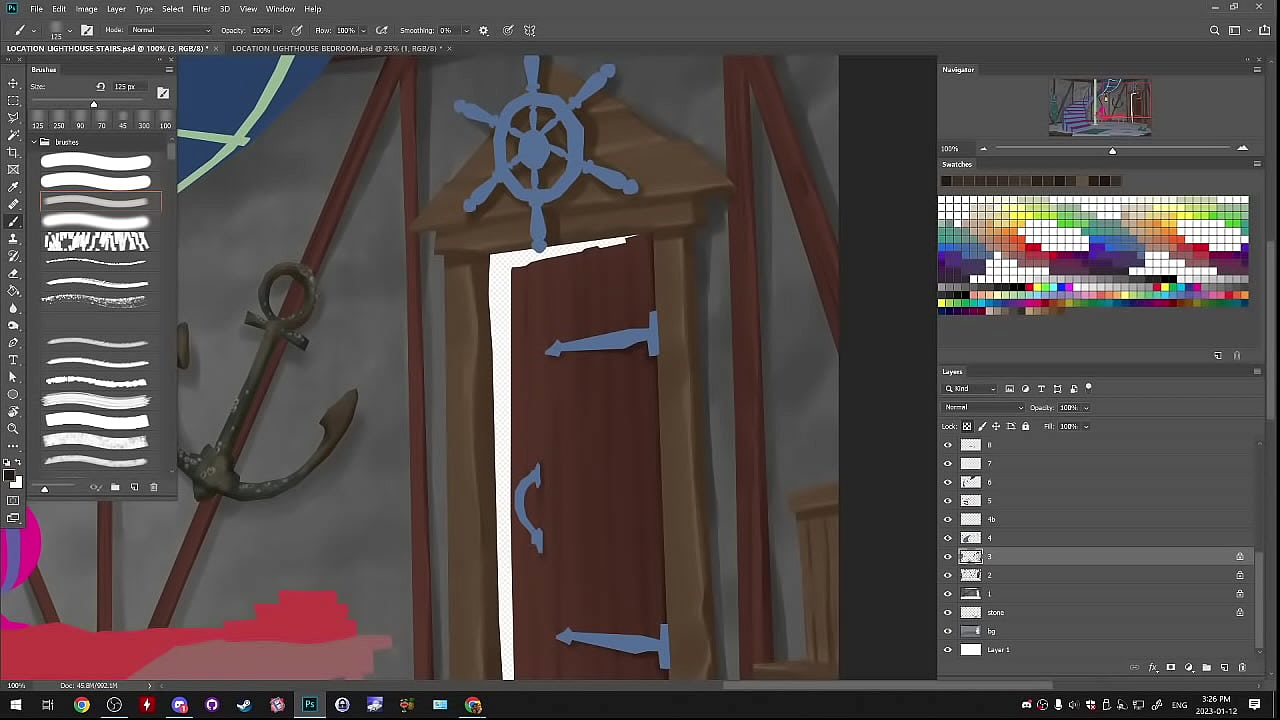Image resolution: width=1280 pixels, height=720 pixels.
Task: Select the Crop tool
Action: click(x=13, y=152)
